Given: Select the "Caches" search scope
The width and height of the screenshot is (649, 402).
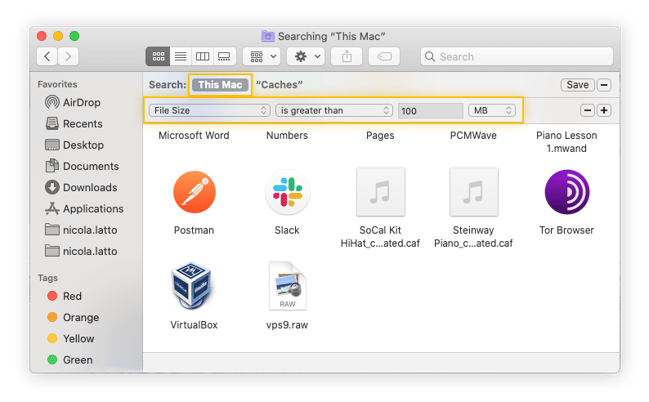Looking at the screenshot, I should point(279,84).
